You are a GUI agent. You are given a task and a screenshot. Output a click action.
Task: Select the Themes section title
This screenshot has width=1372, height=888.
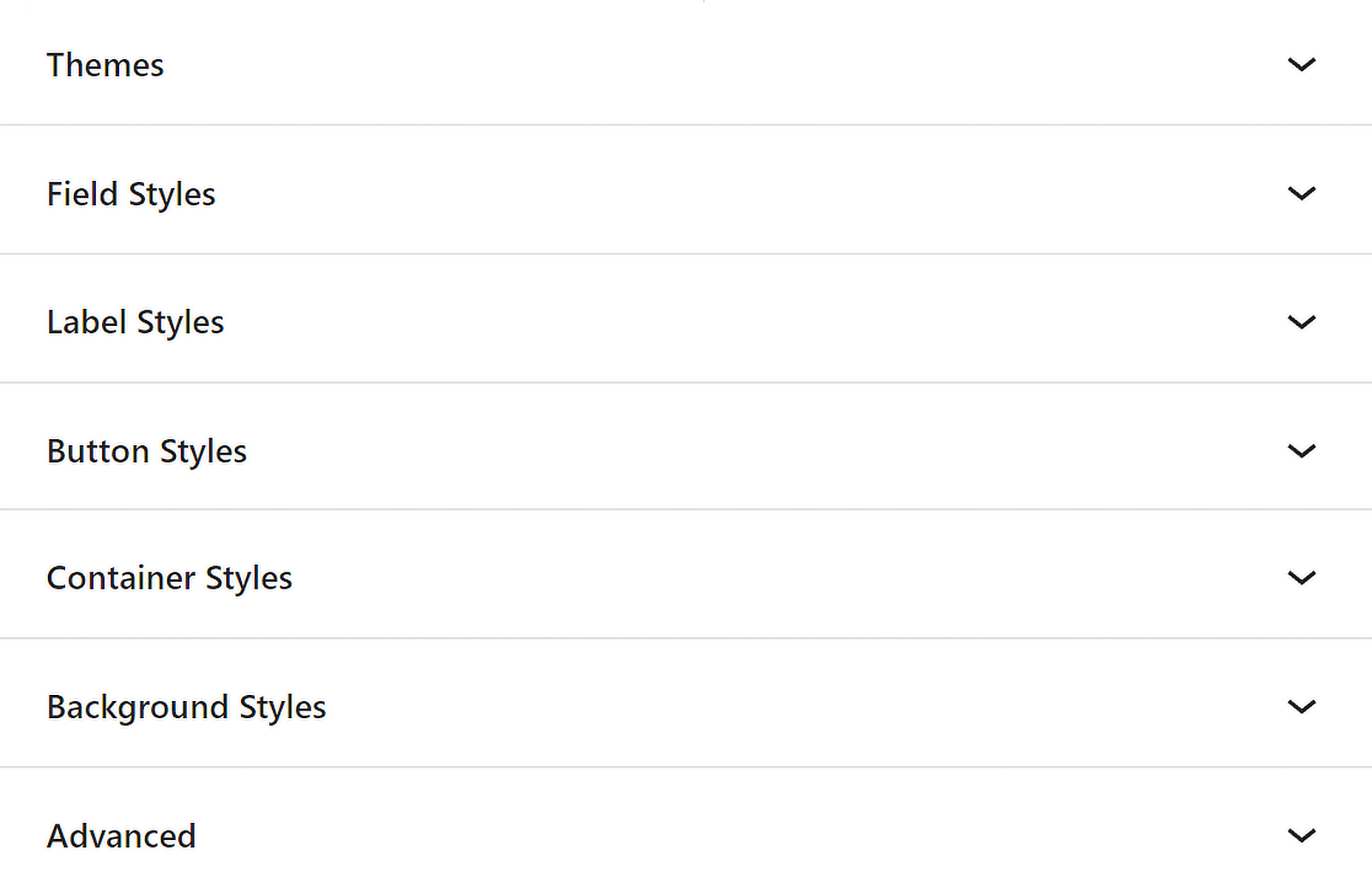(105, 65)
